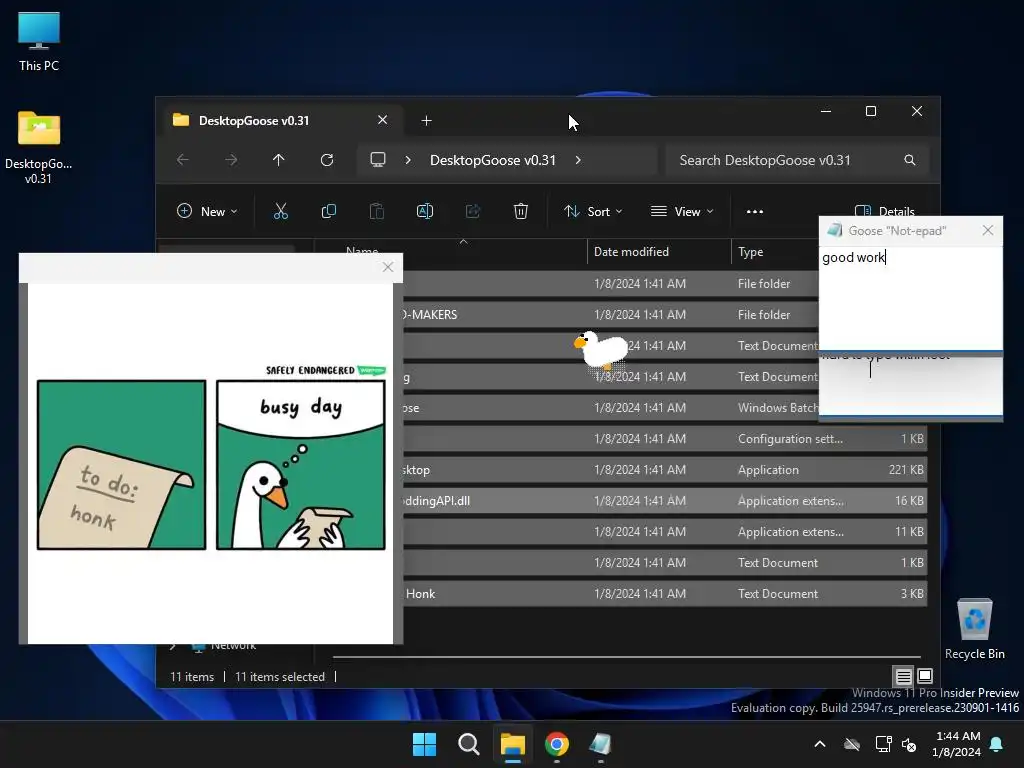
Task: Open File Explorer from taskbar
Action: click(513, 744)
